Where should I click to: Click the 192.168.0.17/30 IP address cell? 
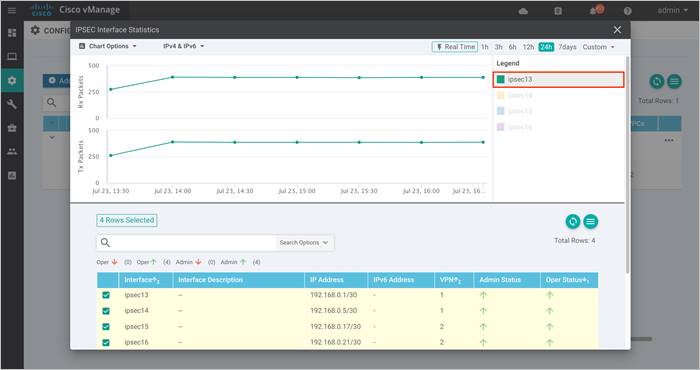tap(335, 327)
